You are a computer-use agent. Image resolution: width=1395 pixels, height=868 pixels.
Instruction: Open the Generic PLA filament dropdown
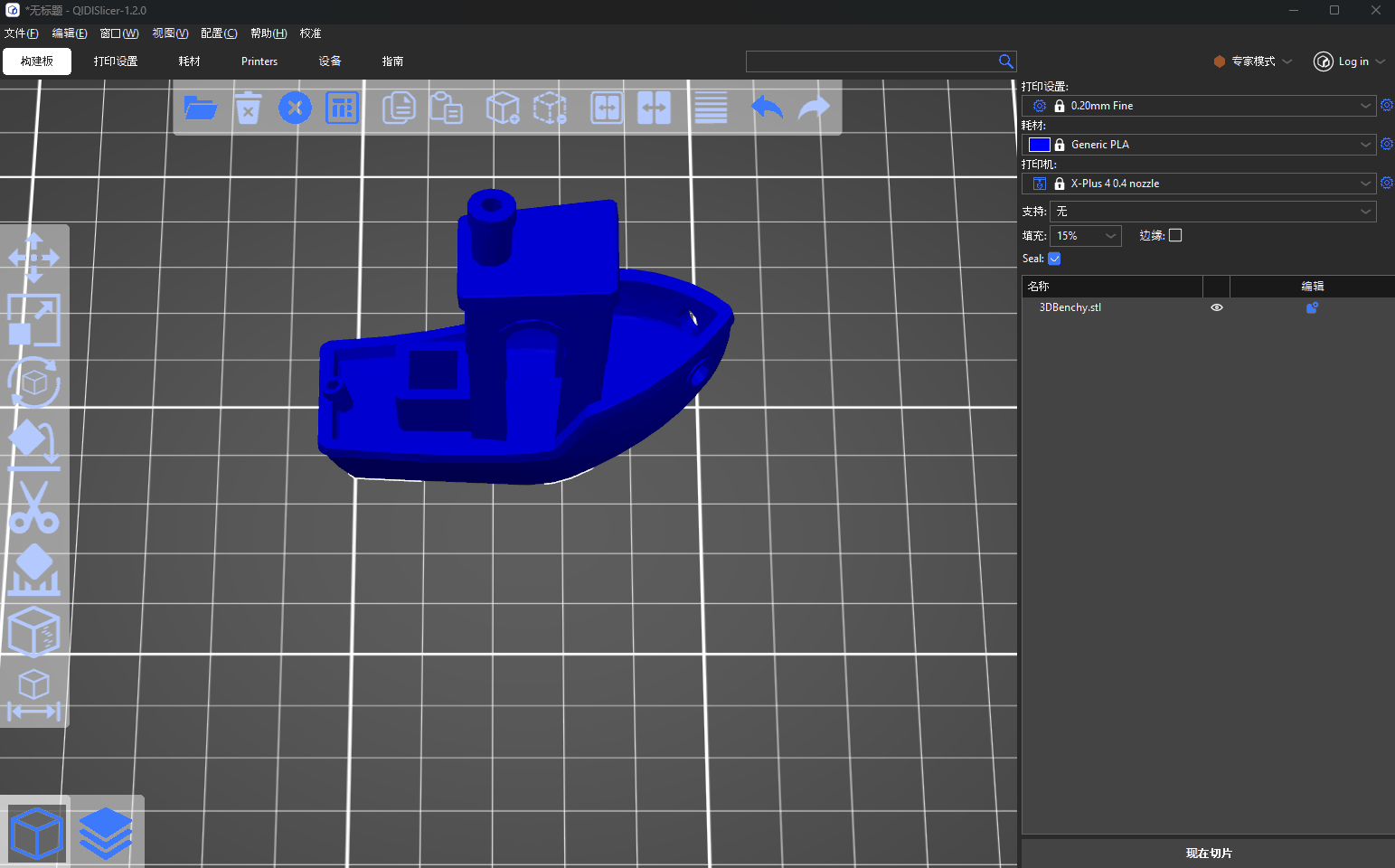coord(1199,145)
